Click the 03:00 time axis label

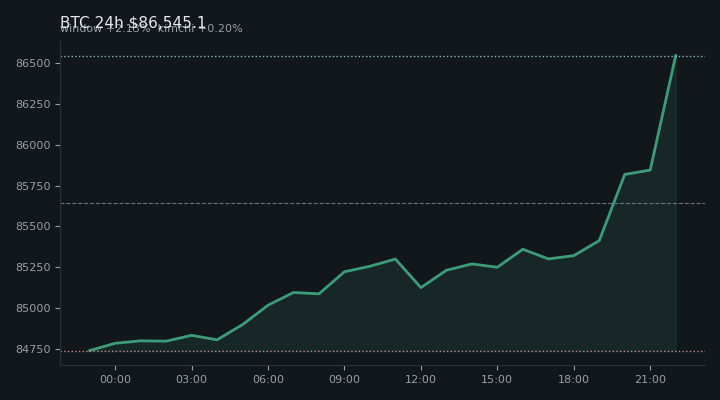point(191,379)
